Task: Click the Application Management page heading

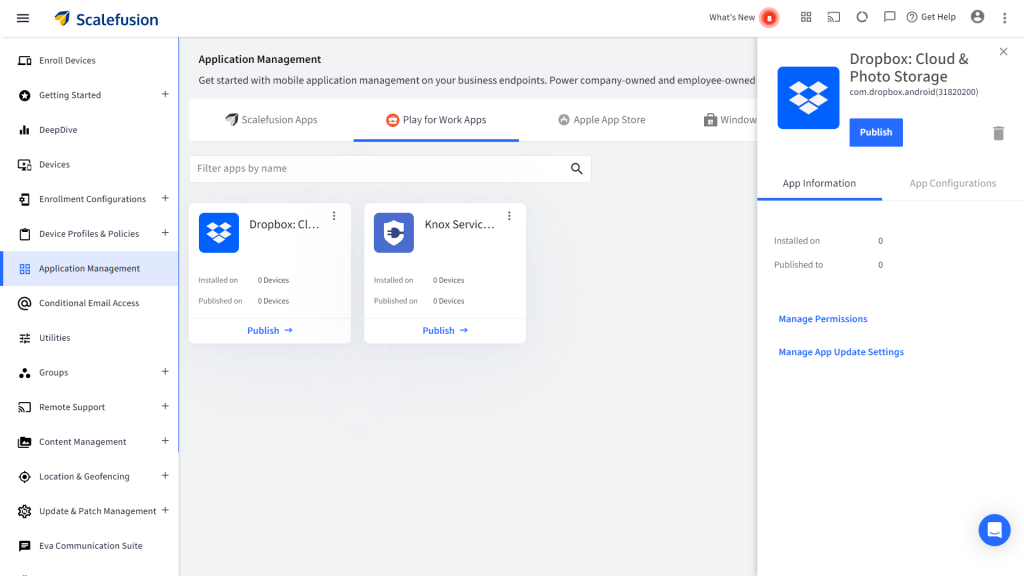Action: coord(260,59)
